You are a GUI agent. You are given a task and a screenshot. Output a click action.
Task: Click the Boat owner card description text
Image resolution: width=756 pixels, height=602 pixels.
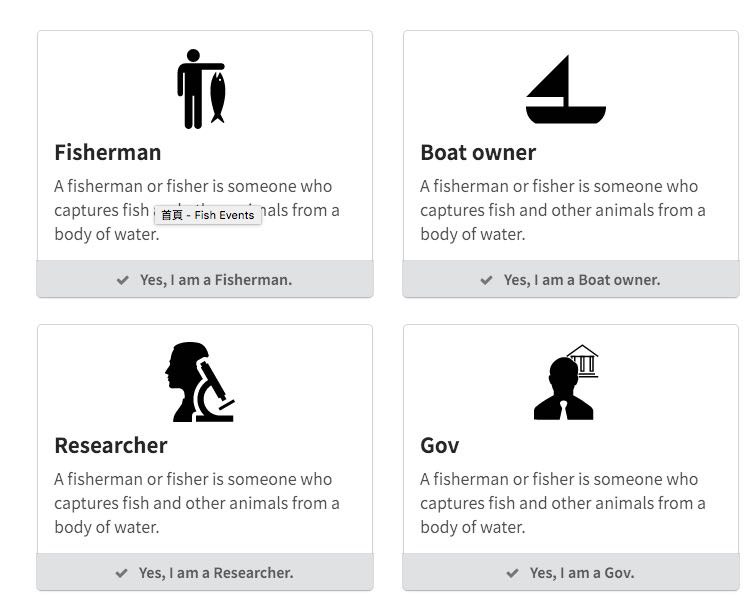(x=563, y=210)
